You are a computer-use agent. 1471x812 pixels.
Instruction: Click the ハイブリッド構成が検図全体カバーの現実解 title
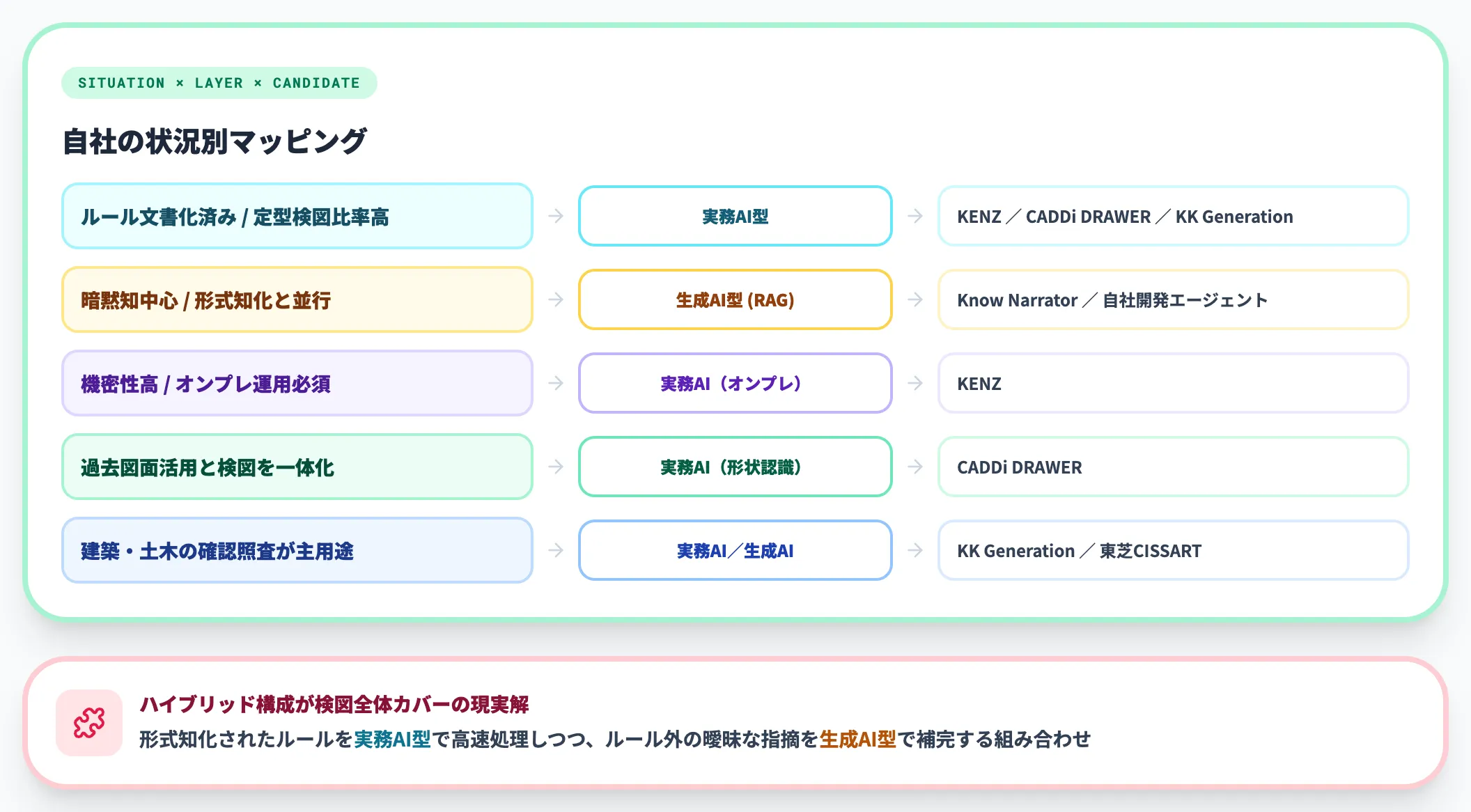(334, 704)
